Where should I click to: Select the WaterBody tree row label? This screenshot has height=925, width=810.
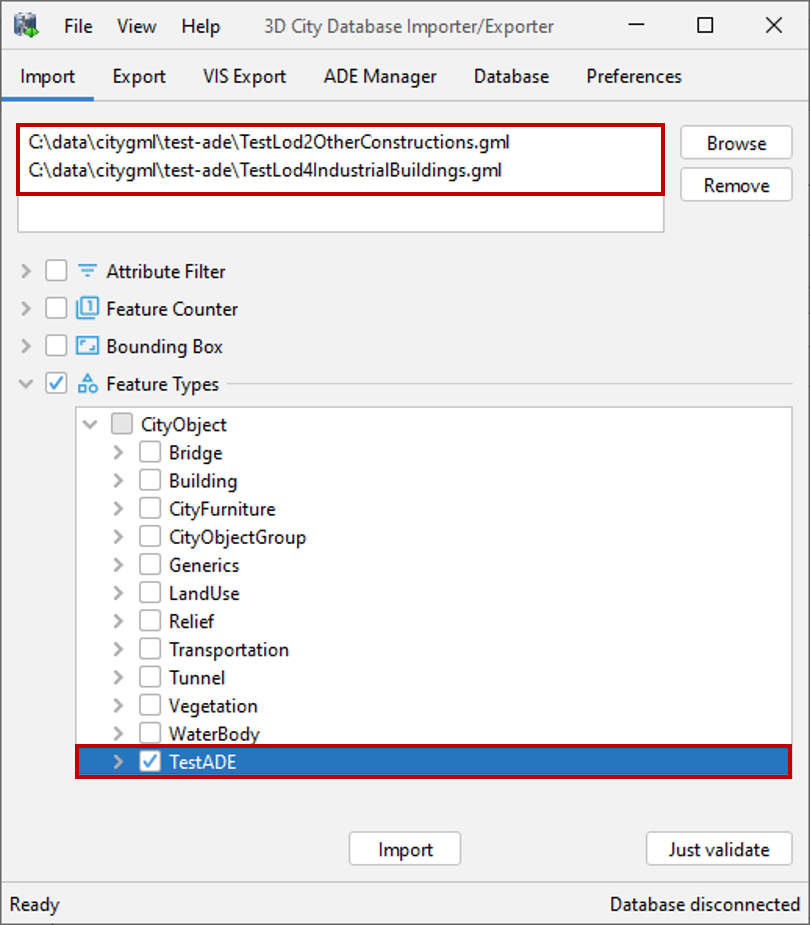point(214,733)
